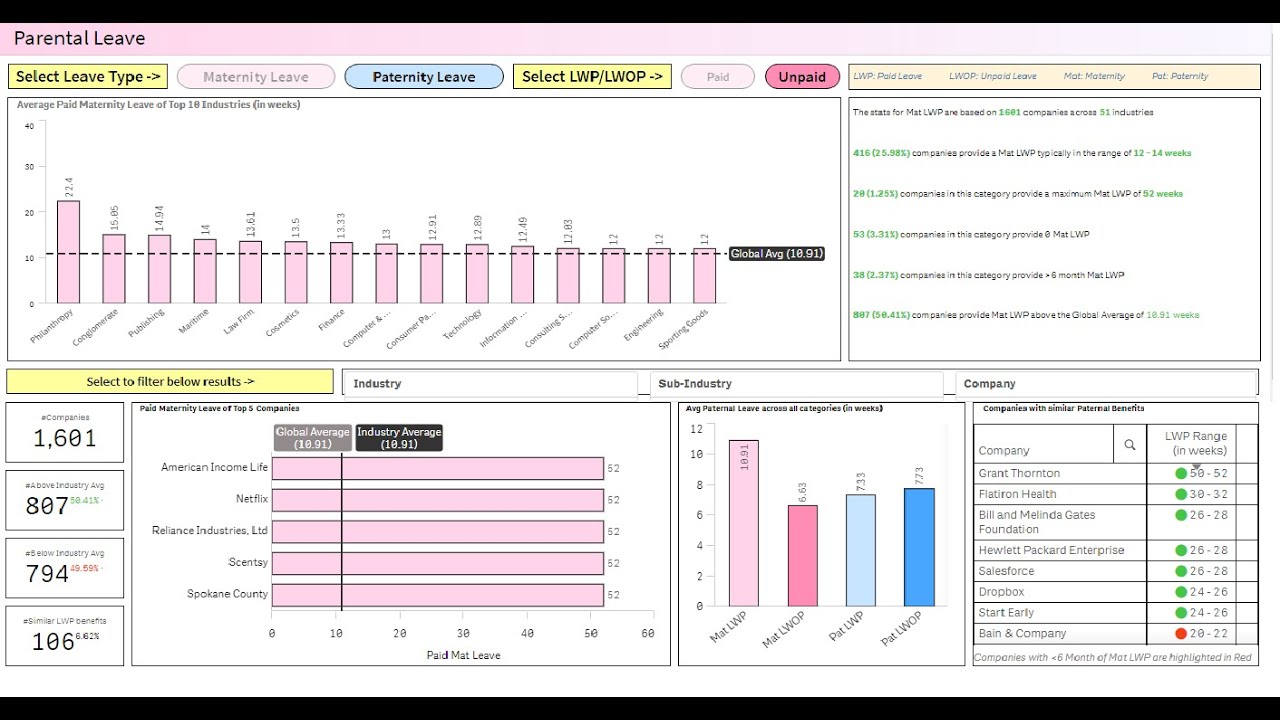Select the Sporting Goods bar
The height and width of the screenshot is (720, 1280).
[704, 276]
